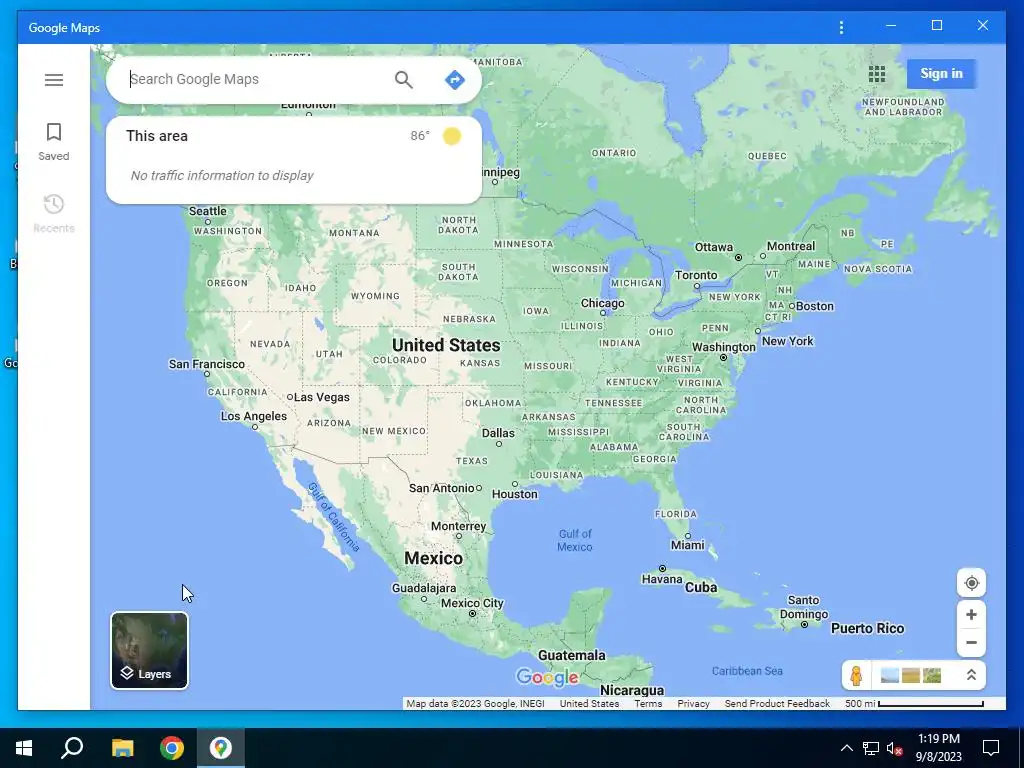The image size is (1024, 768).
Task: Select Dallas on the map
Action: click(498, 433)
